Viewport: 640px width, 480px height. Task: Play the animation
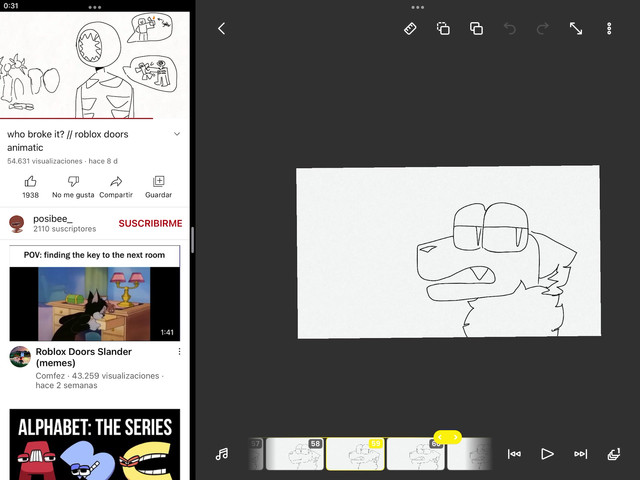click(547, 454)
